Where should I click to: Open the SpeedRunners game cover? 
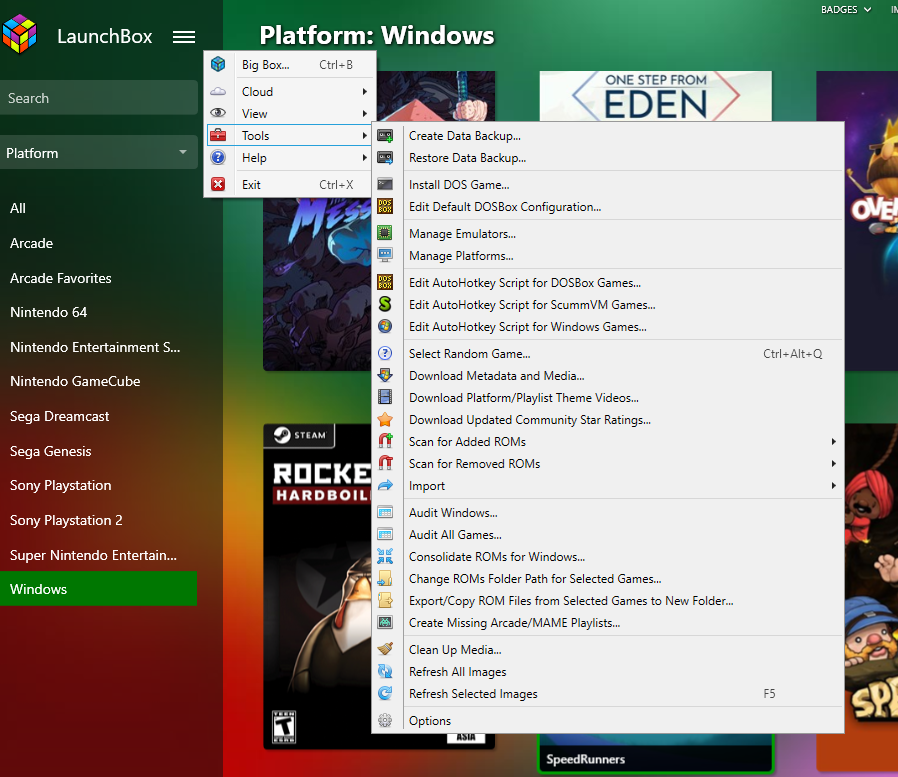(x=656, y=752)
